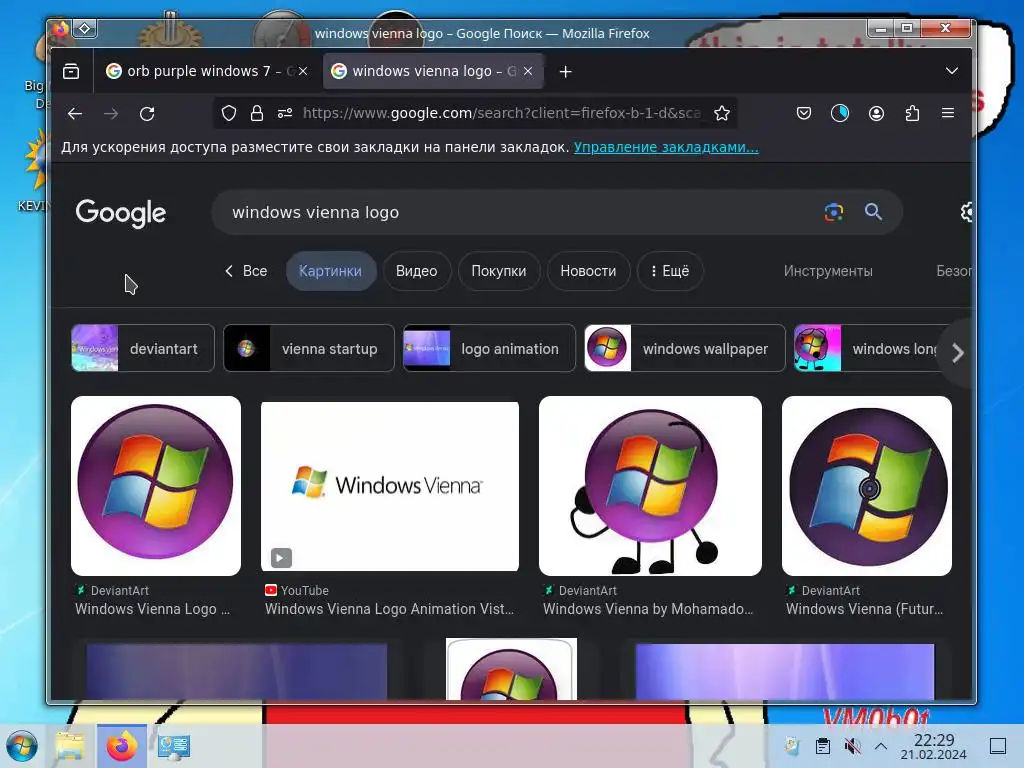Click Firefox icon in taskbar

[x=122, y=746]
